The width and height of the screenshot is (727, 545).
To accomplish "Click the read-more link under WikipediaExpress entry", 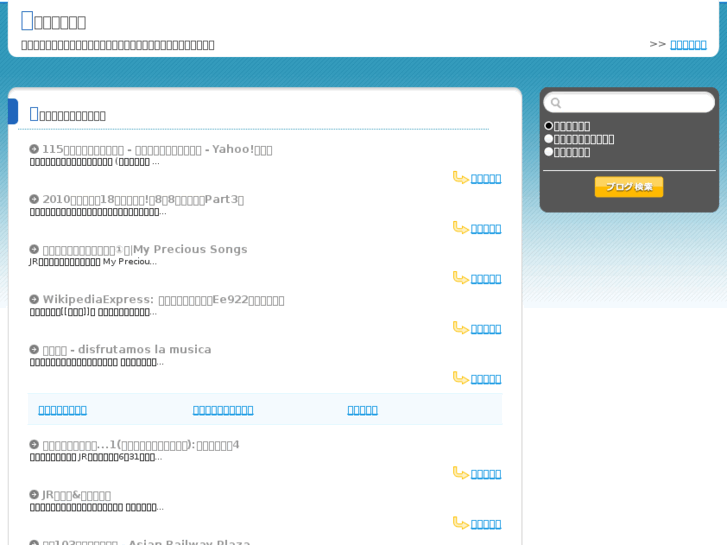I will coord(486,329).
